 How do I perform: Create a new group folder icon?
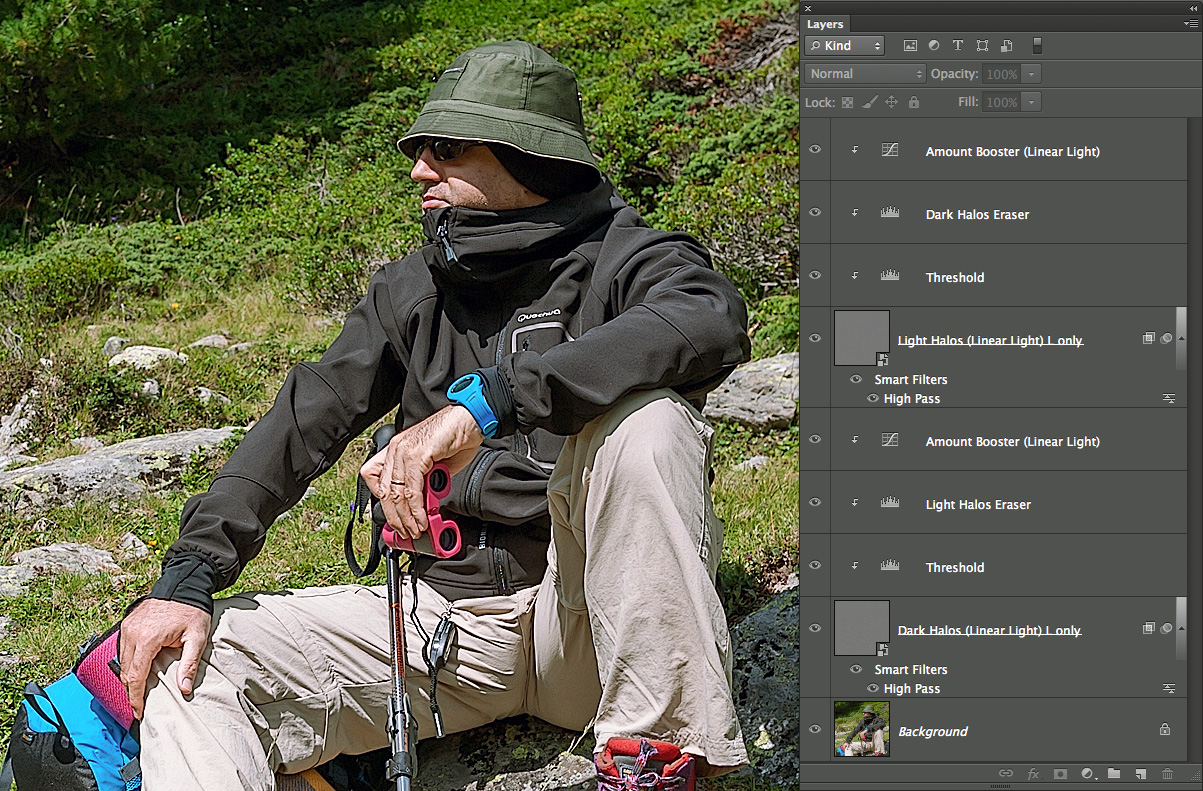point(1113,774)
